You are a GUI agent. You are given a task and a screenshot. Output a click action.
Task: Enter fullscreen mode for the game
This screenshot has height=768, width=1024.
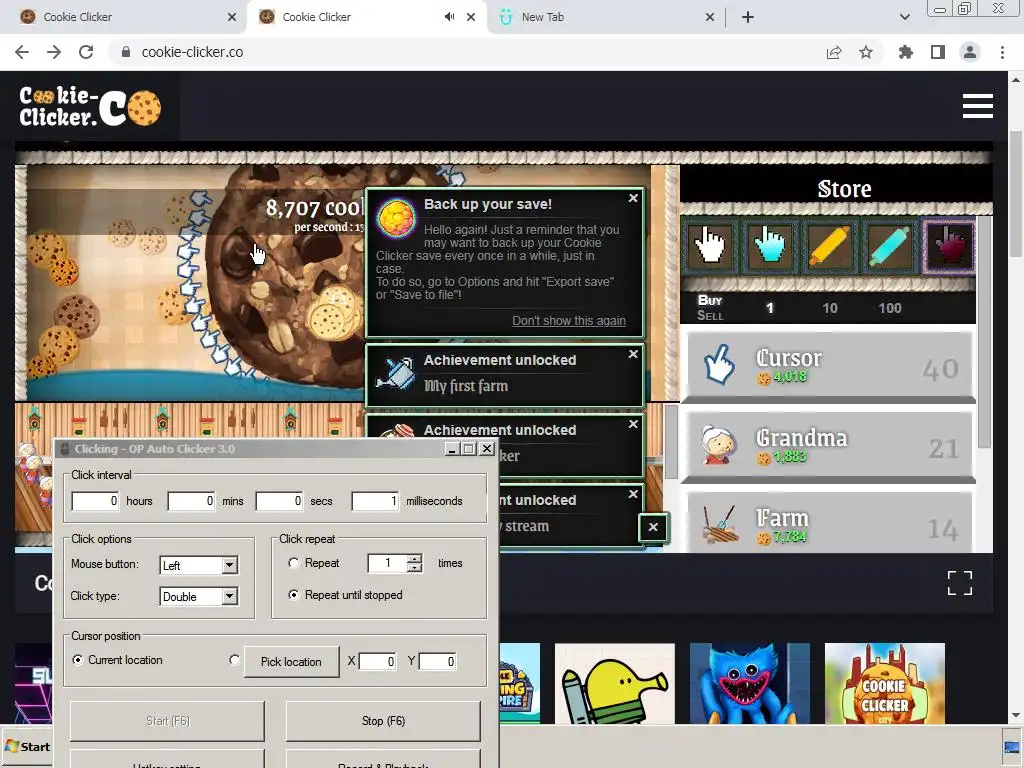pos(959,583)
